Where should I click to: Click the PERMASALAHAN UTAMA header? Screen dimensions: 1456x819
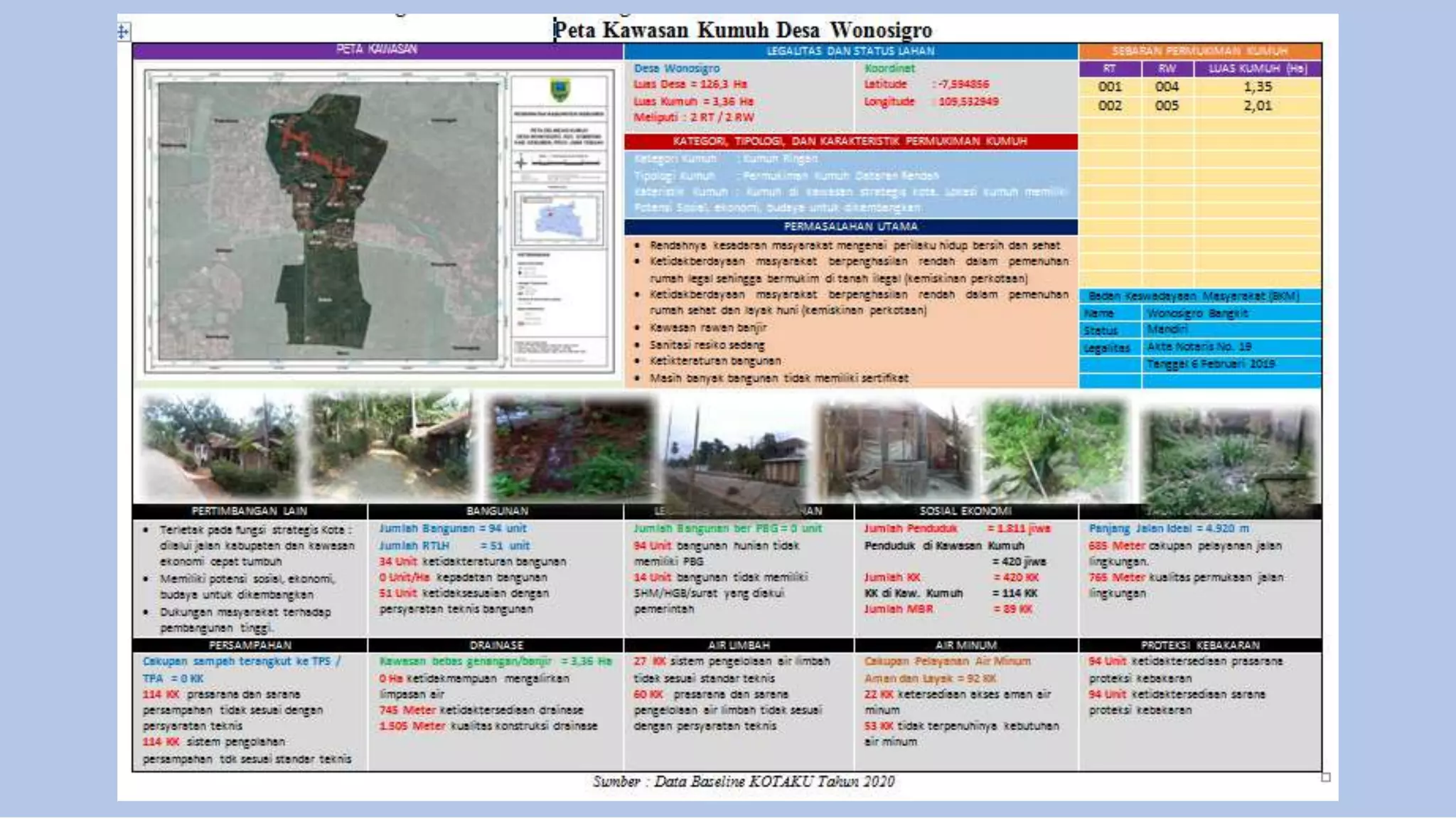click(x=850, y=227)
